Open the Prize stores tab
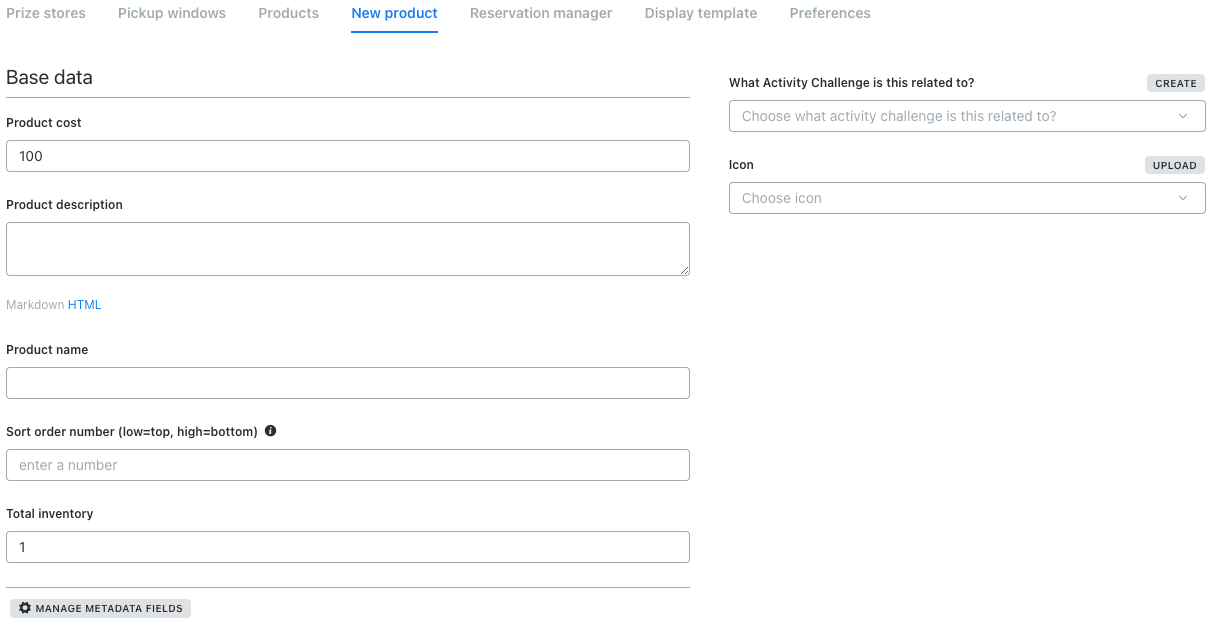The width and height of the screenshot is (1214, 642). [x=46, y=14]
